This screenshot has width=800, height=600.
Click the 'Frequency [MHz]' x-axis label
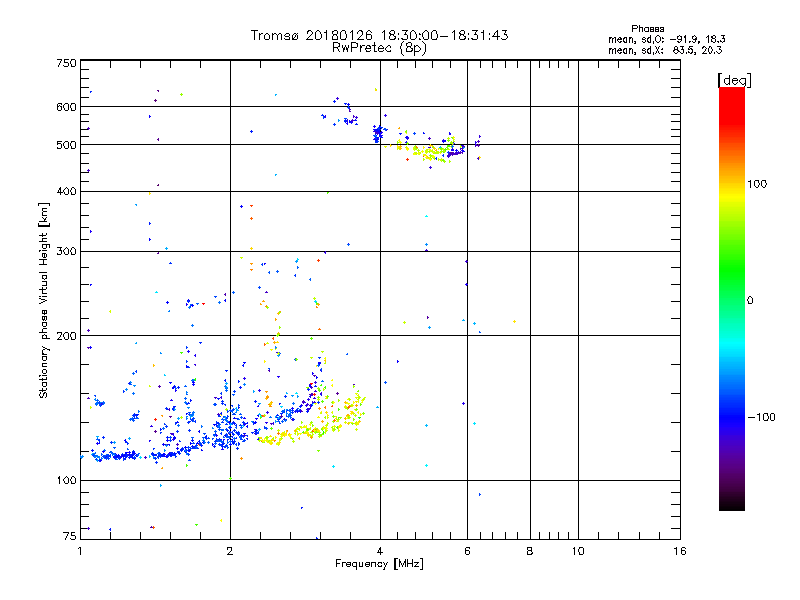379,564
